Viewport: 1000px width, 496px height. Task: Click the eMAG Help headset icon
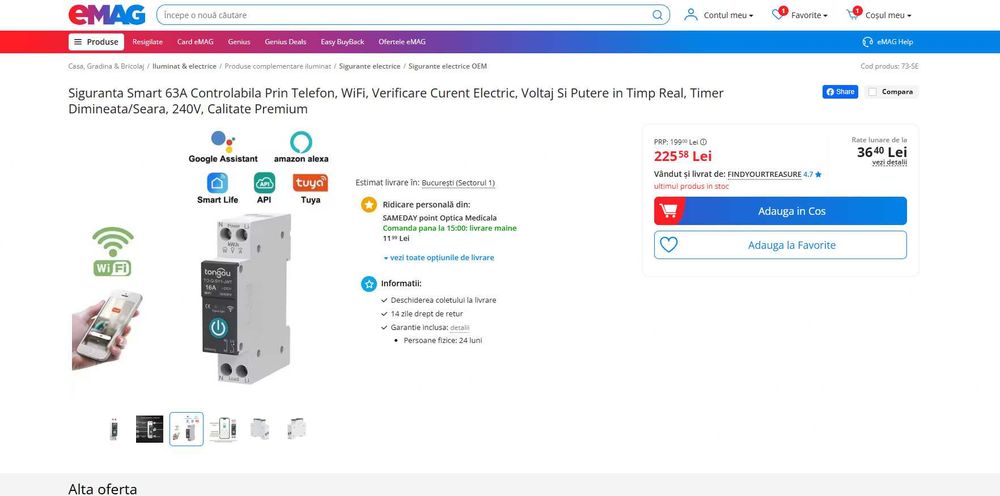[868, 42]
